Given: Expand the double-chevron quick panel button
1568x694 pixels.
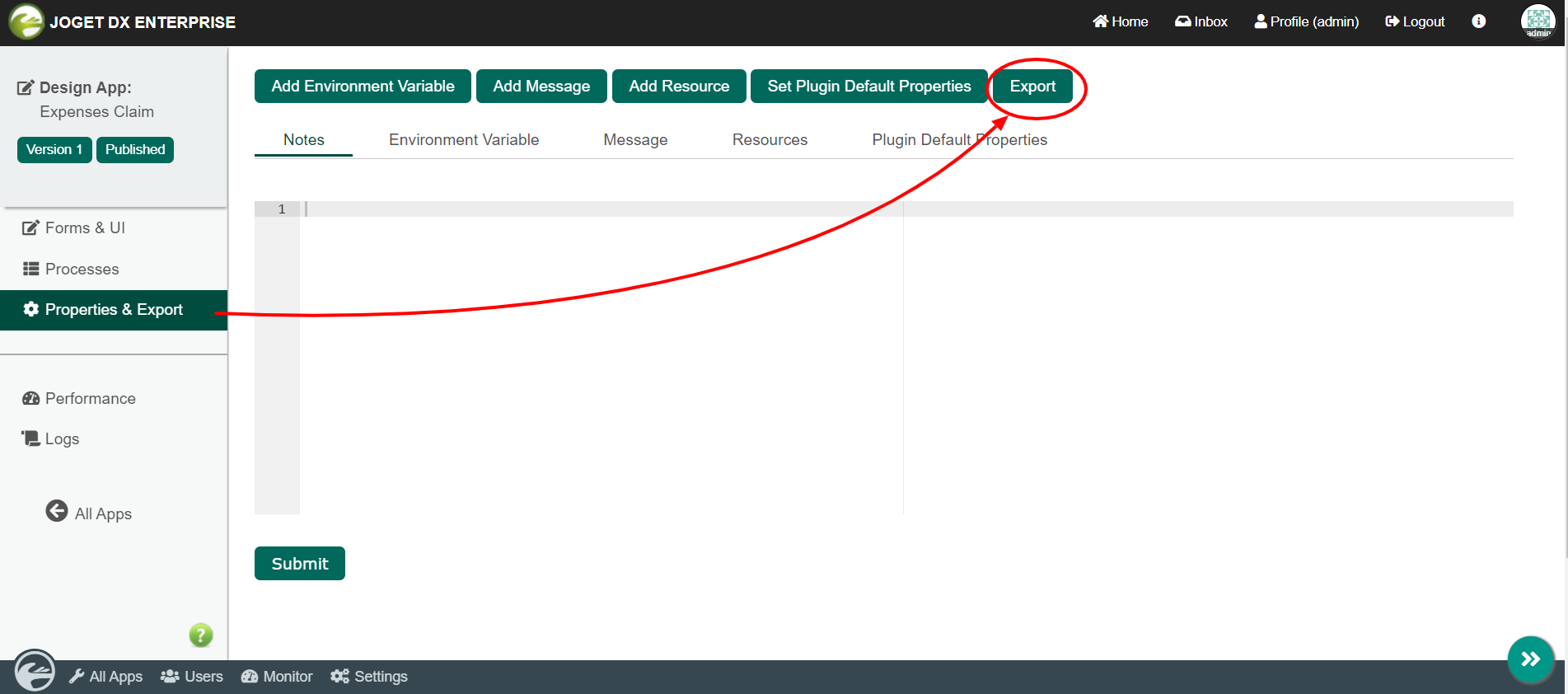Looking at the screenshot, I should tap(1530, 659).
